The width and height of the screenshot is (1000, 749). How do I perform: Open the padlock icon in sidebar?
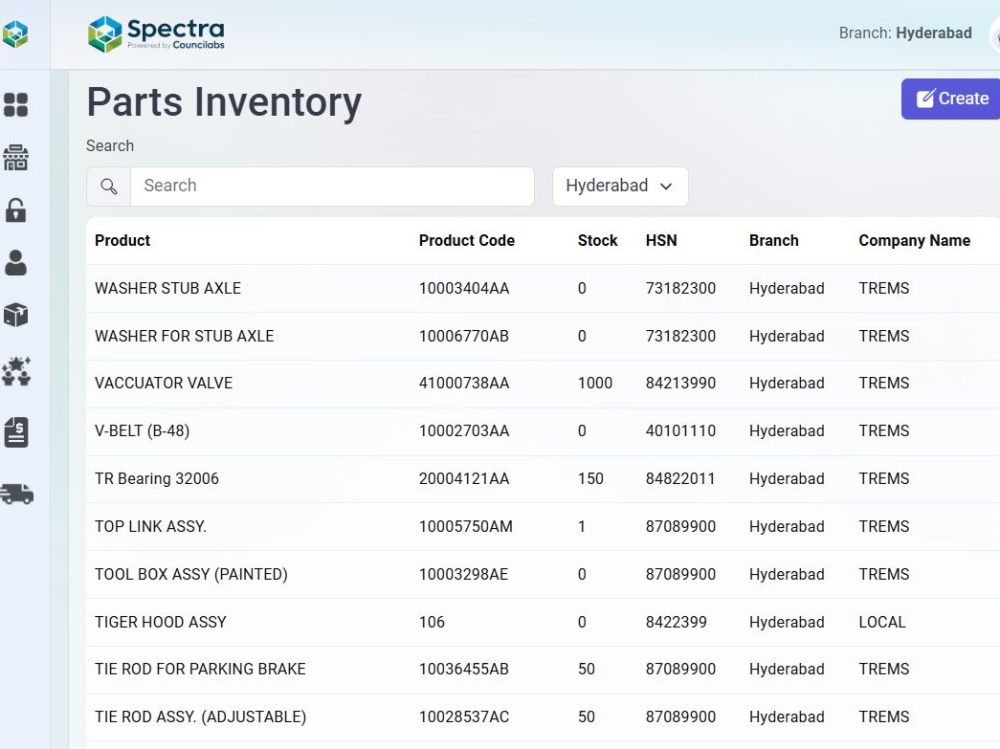pyautogui.click(x=16, y=210)
